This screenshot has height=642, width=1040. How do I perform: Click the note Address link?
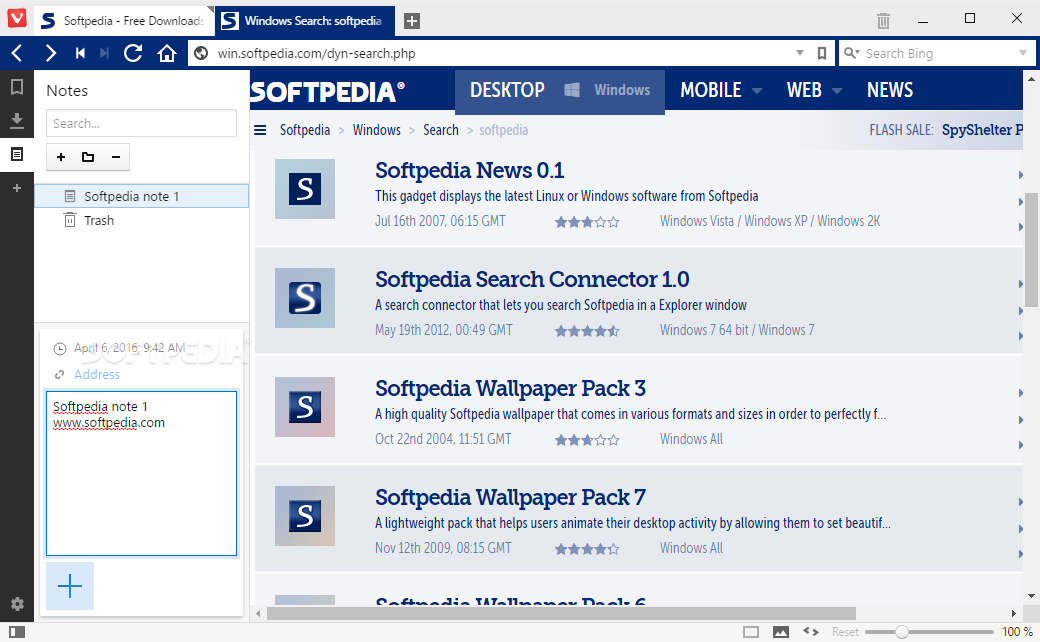tap(97, 375)
